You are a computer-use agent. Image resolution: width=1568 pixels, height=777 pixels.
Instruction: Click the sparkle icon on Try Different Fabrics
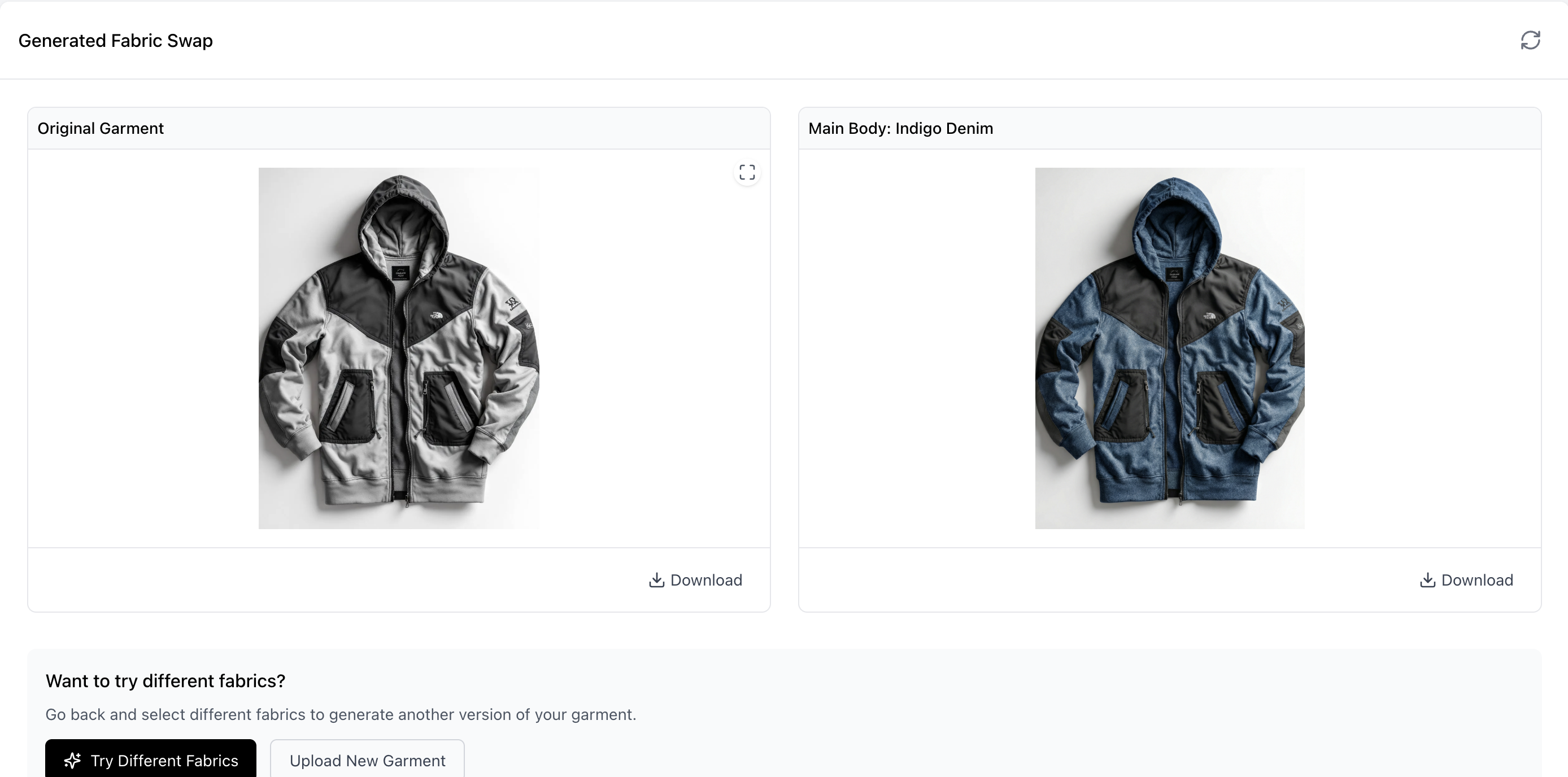(x=73, y=760)
